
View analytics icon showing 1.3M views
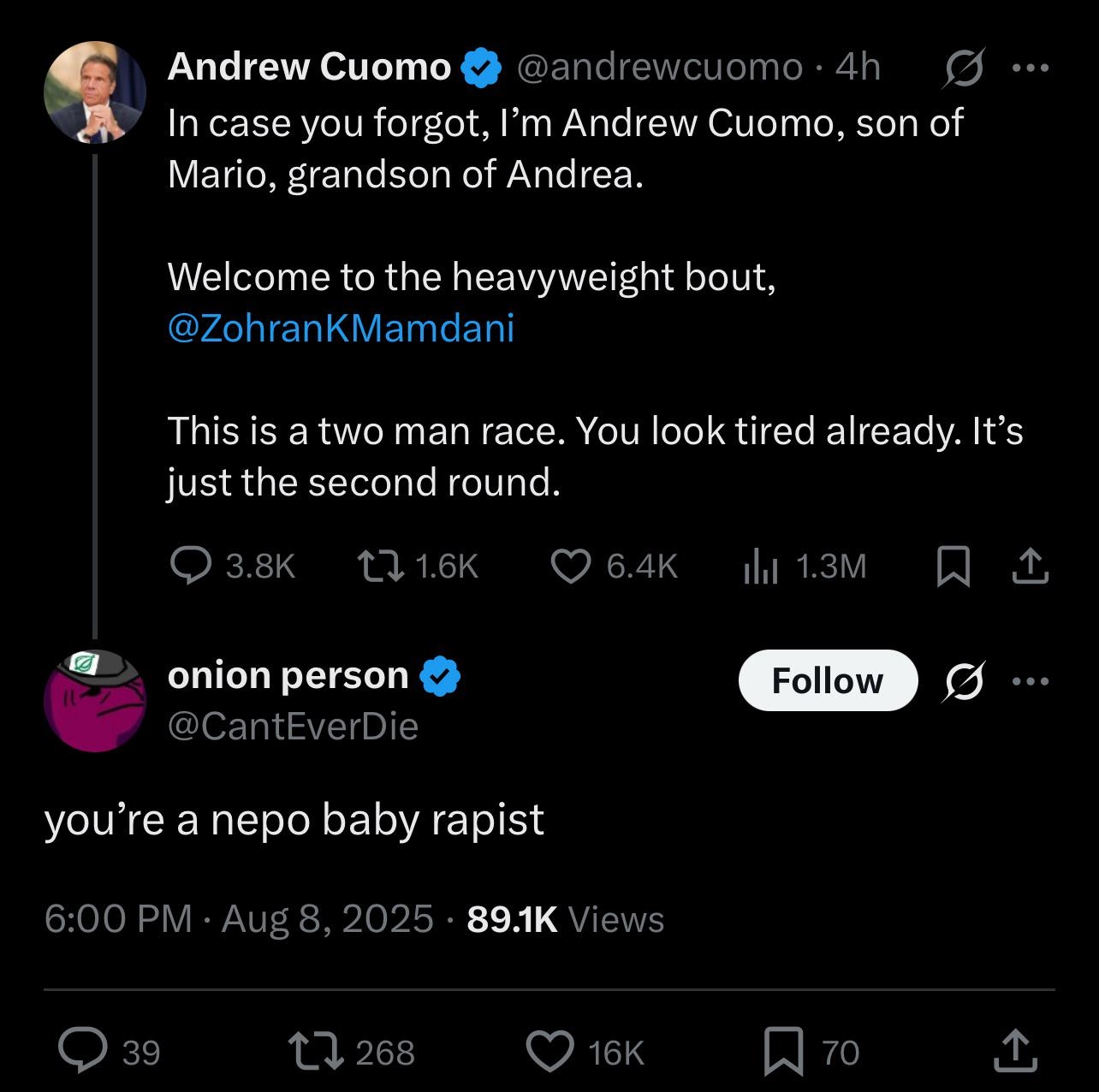tap(760, 566)
